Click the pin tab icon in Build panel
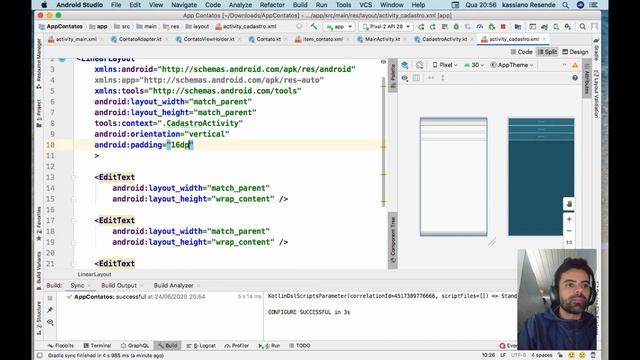 [x=50, y=310]
